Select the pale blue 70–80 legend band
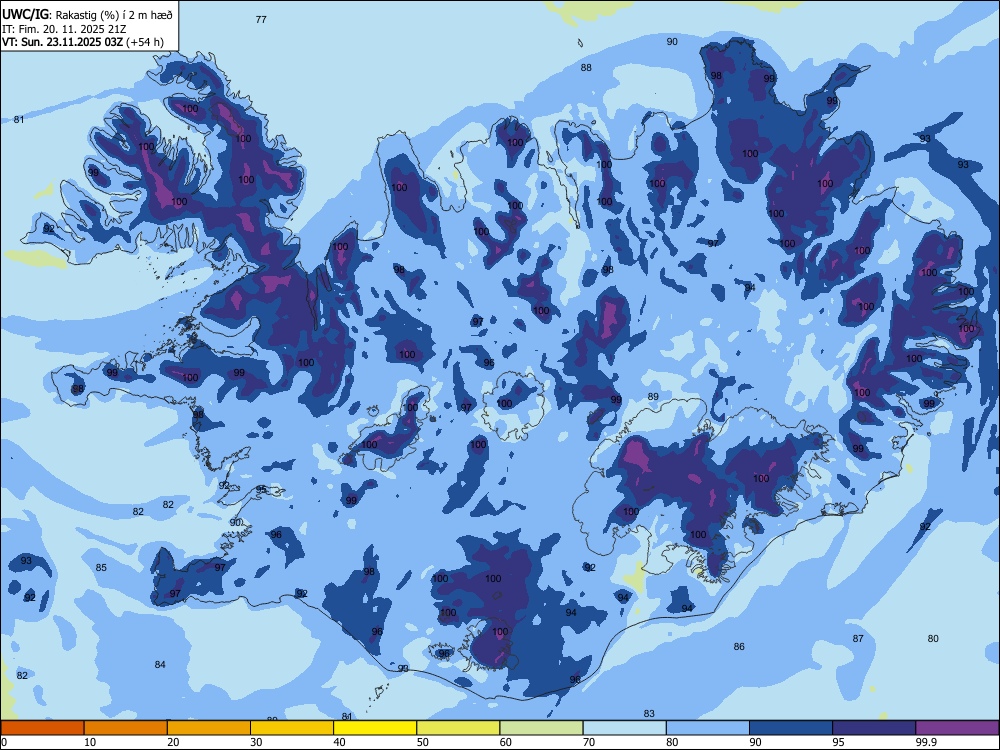The width and height of the screenshot is (1000, 750). pyautogui.click(x=625, y=728)
